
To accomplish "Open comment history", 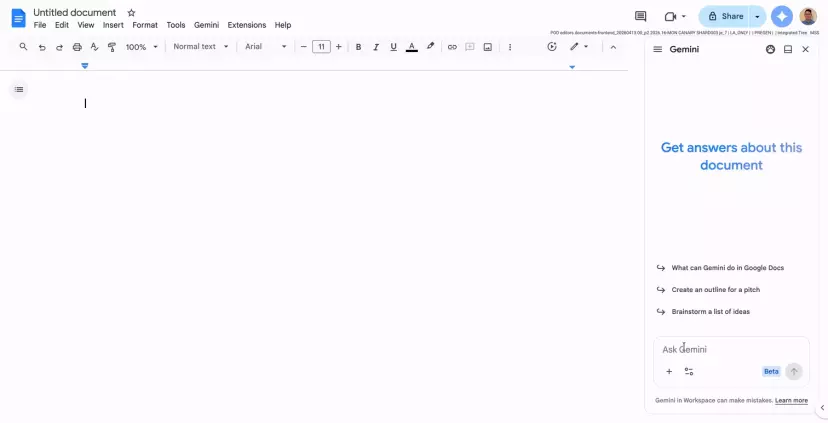I will coord(641,16).
